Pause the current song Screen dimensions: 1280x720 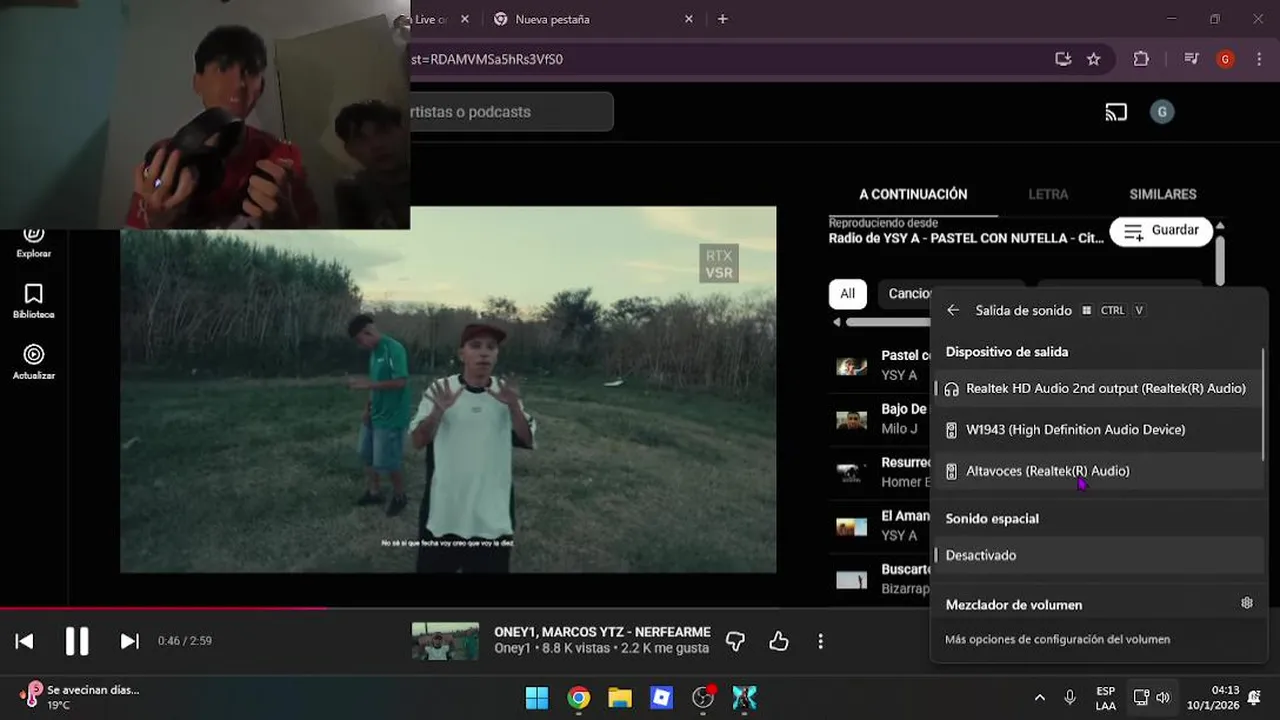click(x=77, y=641)
